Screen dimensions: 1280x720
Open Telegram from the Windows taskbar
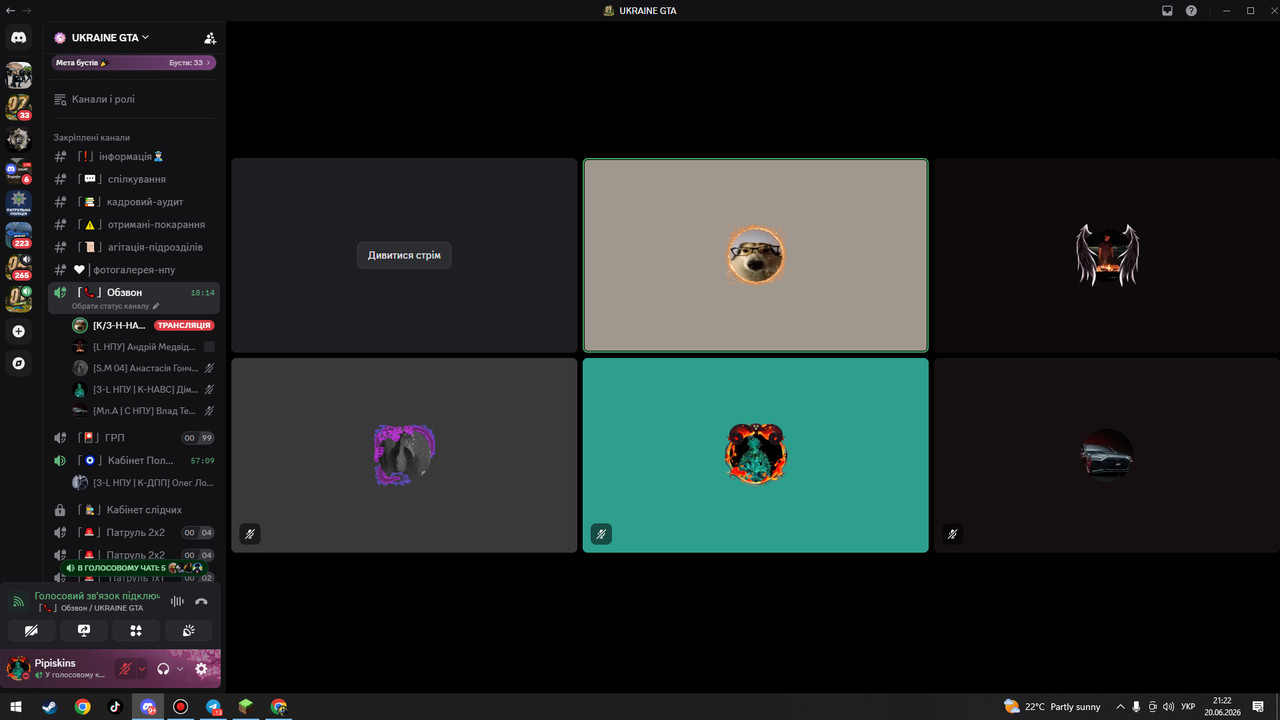pos(213,707)
